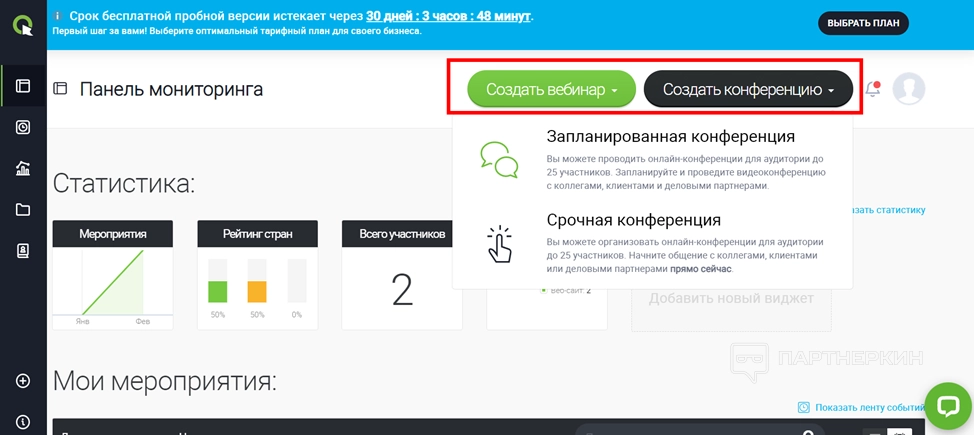Open the schedule clock icon in sidebar
This screenshot has height=435, width=974.
(x=23, y=127)
